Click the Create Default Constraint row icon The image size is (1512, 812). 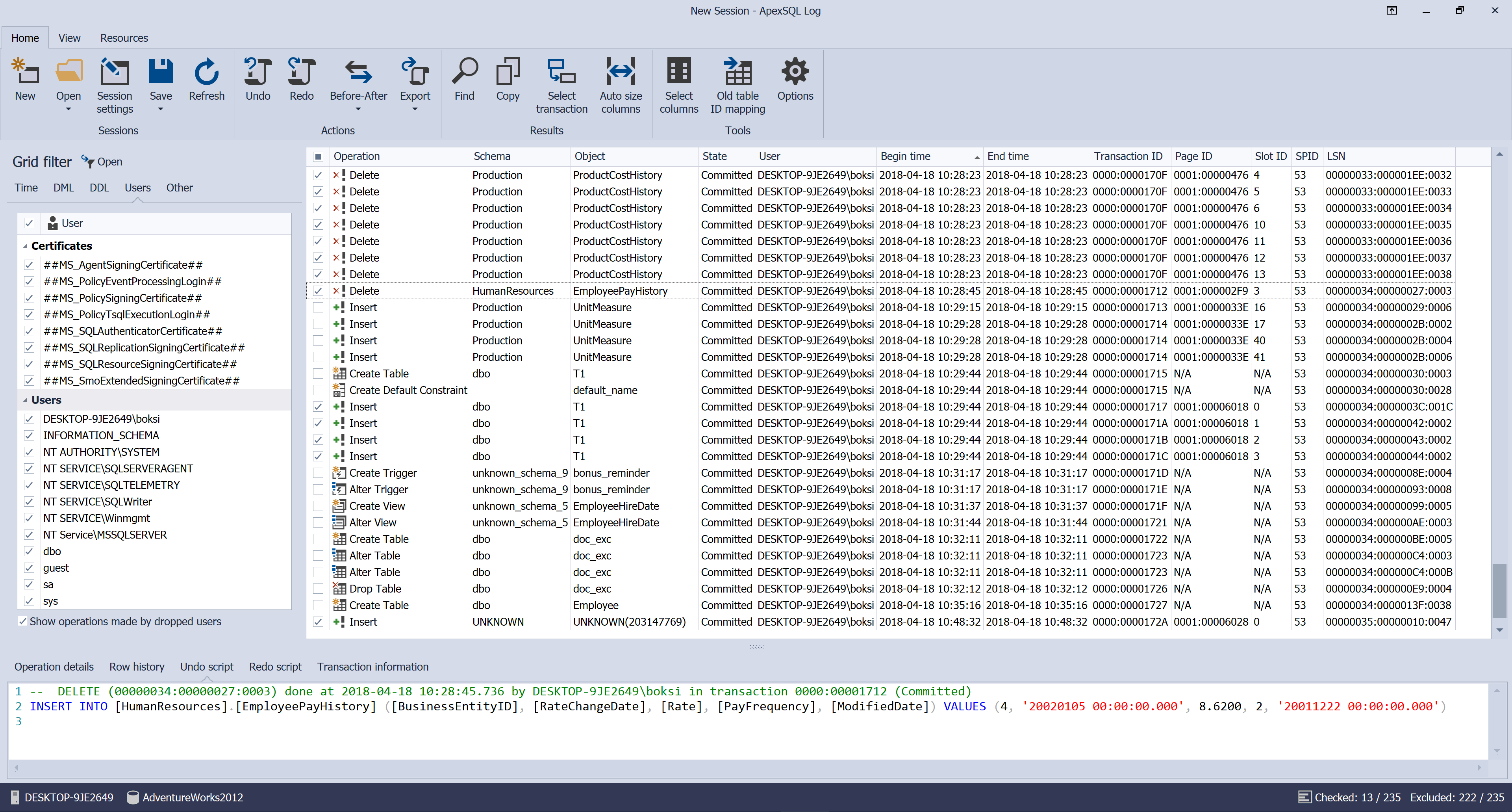[339, 390]
